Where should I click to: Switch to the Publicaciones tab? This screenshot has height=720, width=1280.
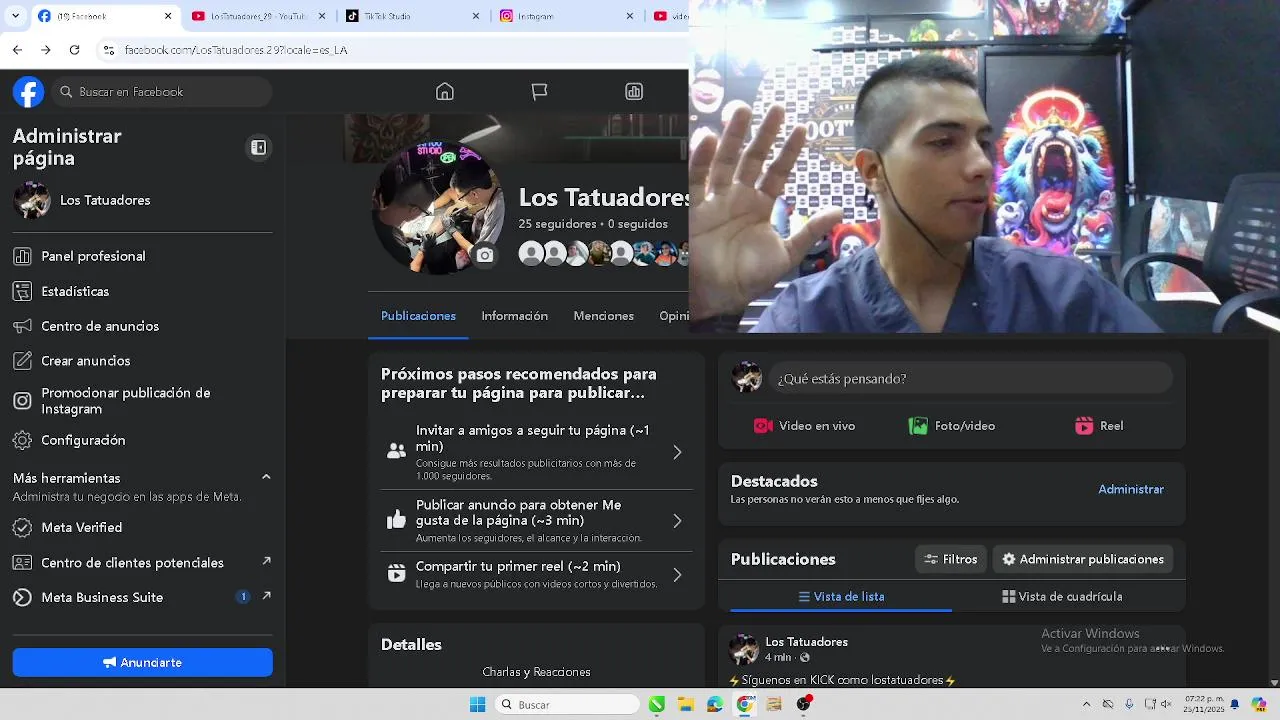(418, 316)
